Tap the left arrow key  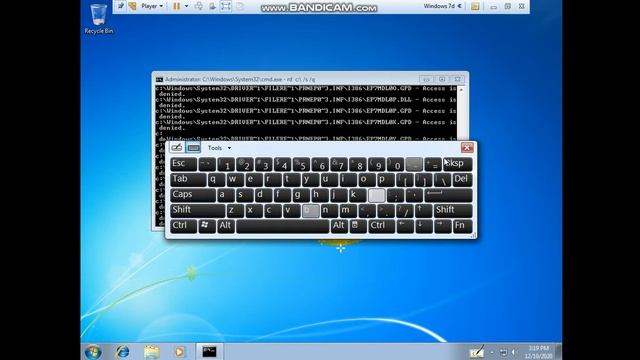click(405, 226)
